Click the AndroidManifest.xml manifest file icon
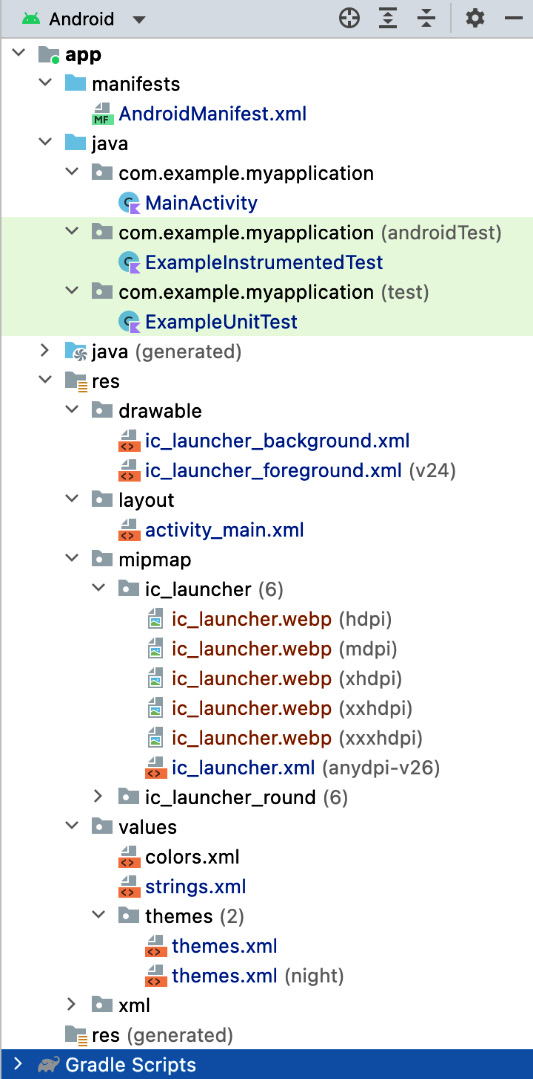The image size is (533, 1079). click(x=102, y=114)
